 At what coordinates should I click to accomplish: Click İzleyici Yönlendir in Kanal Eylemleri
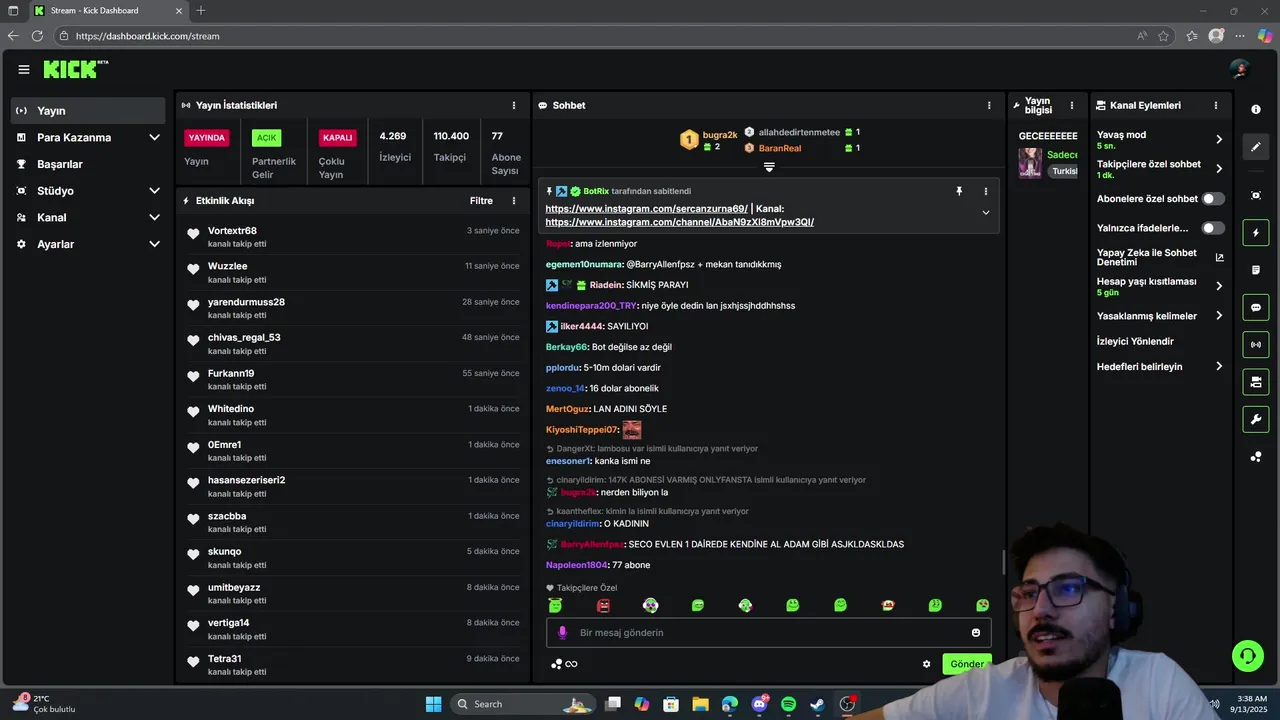click(1135, 341)
